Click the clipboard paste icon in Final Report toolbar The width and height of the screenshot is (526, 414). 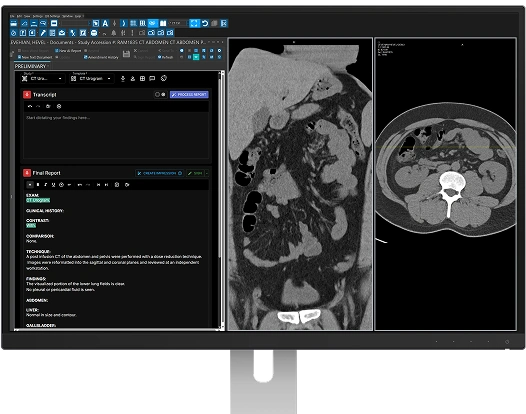click(117, 185)
